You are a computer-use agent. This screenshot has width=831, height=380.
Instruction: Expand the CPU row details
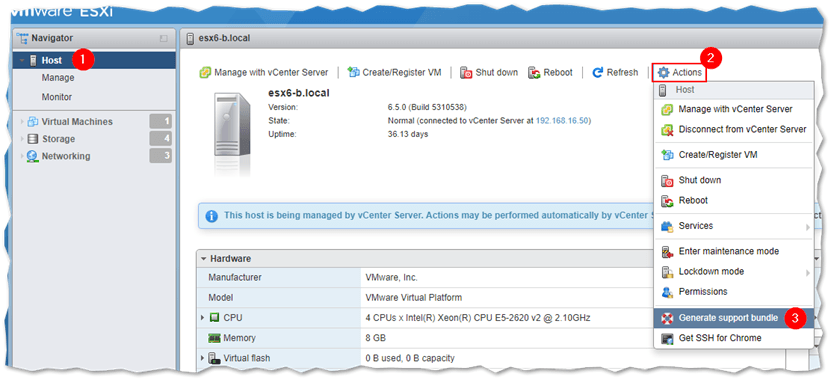click(x=202, y=318)
